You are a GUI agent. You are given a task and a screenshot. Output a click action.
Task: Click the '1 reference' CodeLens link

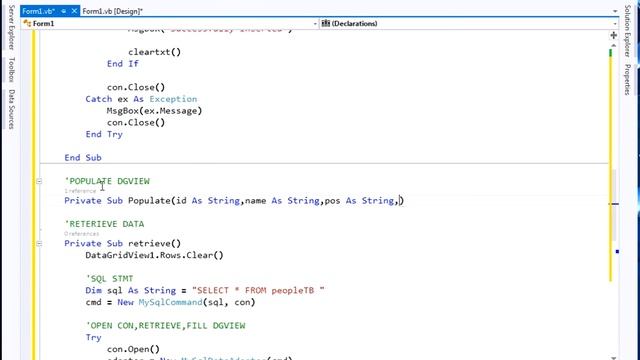(x=80, y=191)
